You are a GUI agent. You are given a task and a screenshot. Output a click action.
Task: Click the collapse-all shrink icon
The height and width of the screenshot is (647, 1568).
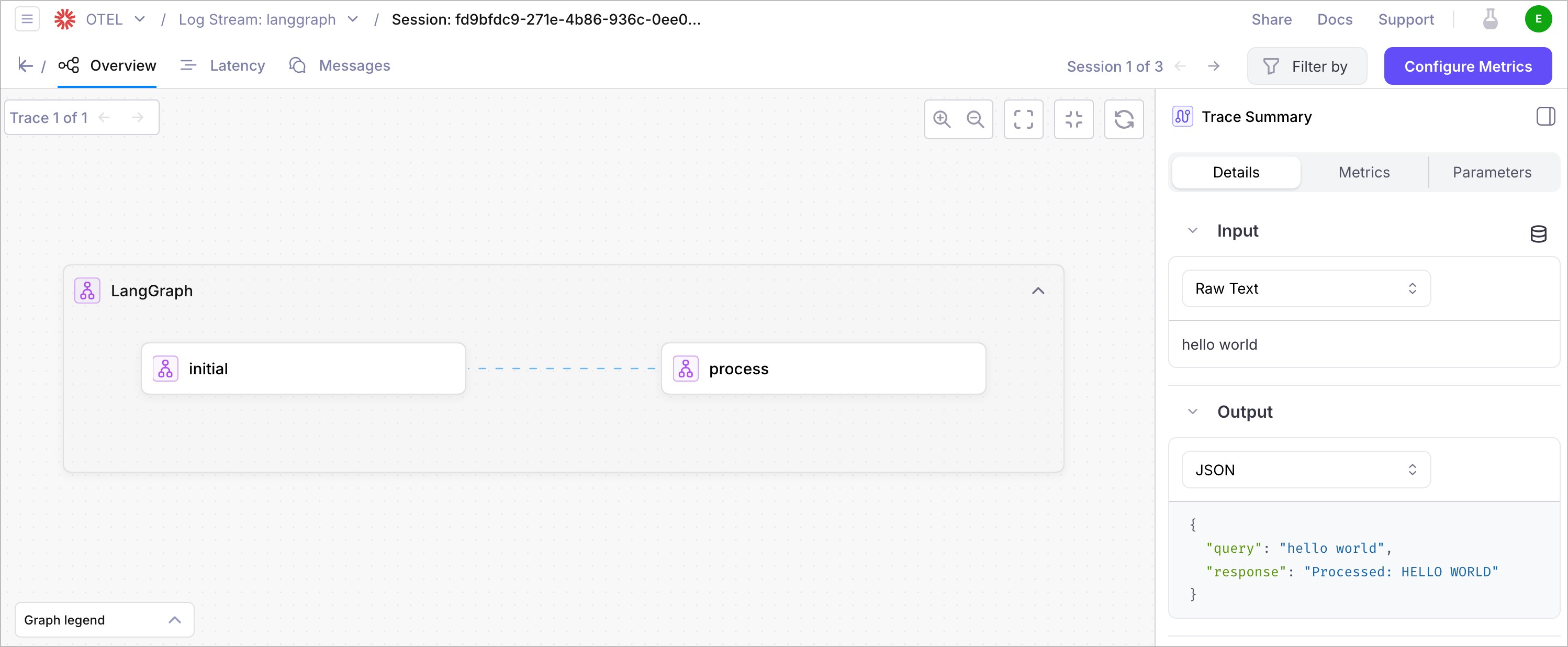pos(1074,119)
